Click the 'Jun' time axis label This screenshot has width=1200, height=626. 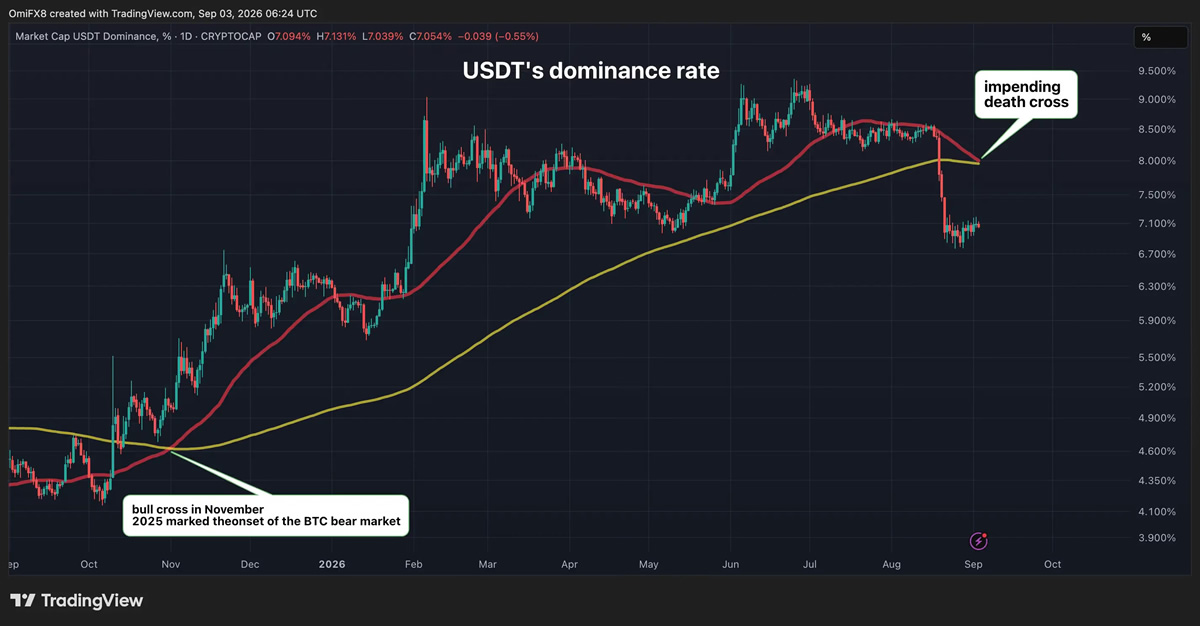coord(730,565)
